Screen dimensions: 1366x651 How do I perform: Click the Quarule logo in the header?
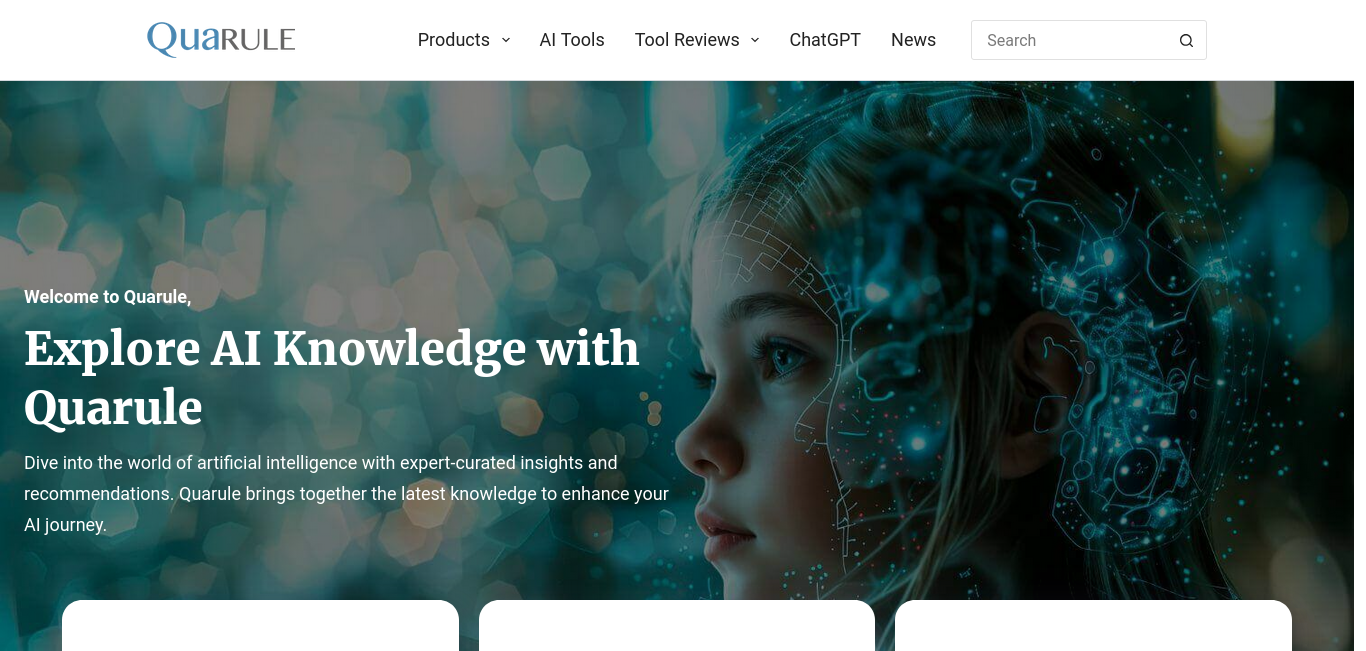point(221,40)
